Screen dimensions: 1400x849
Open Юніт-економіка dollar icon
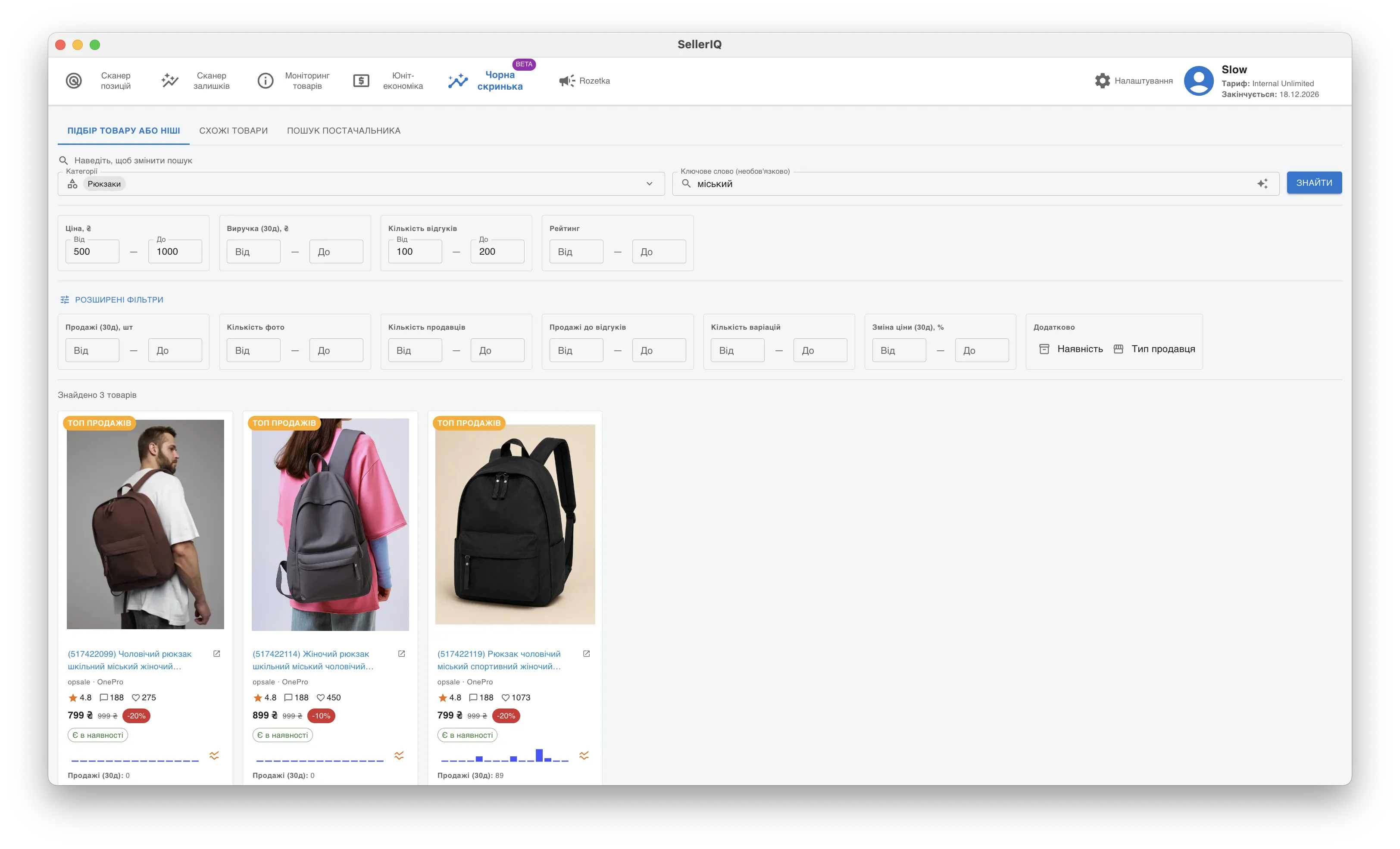[361, 81]
